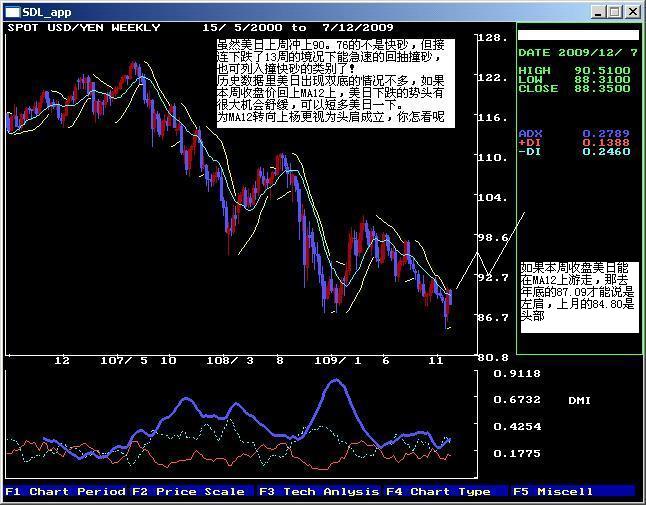This screenshot has height=505, width=646.
Task: Click the 0.1775 DMI scale label
Action: 517,454
